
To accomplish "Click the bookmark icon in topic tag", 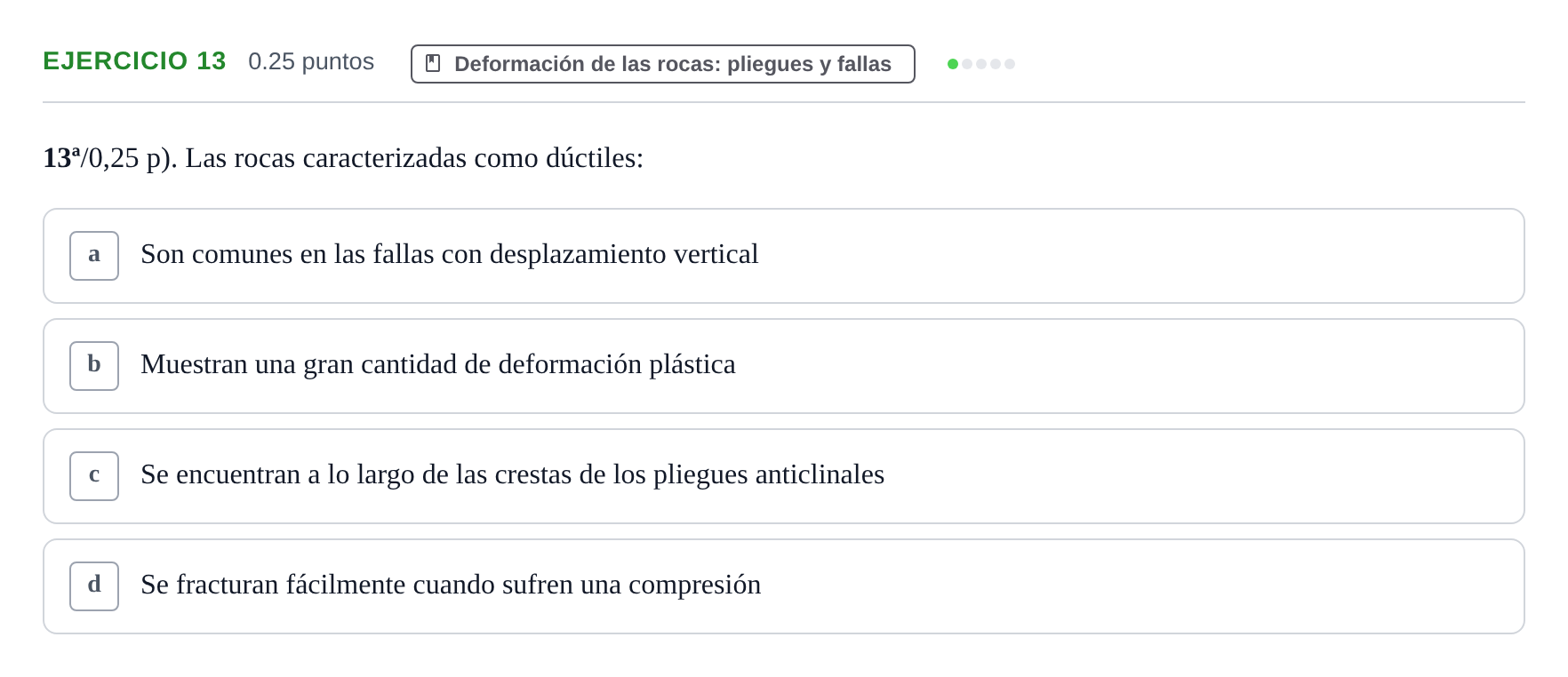I will click(433, 63).
